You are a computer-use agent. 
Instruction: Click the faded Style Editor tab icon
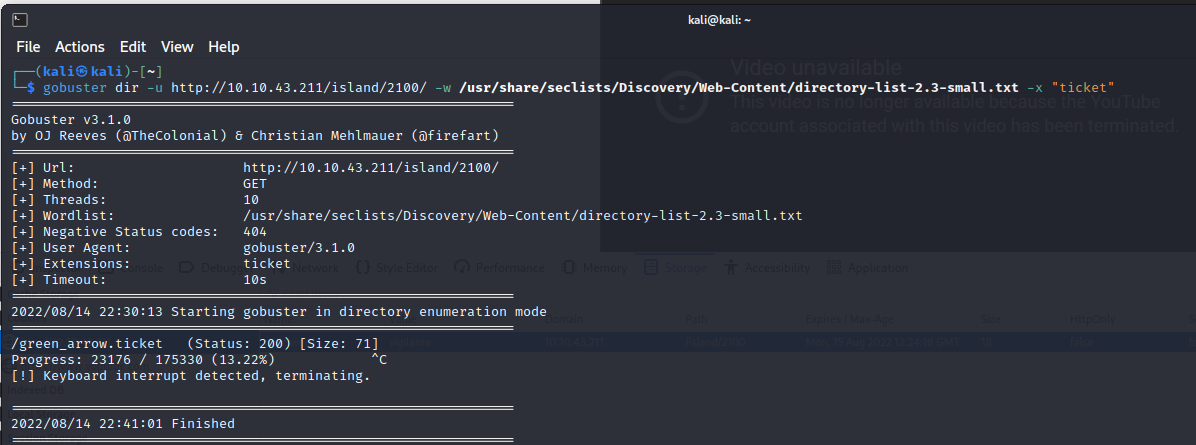coord(363,267)
